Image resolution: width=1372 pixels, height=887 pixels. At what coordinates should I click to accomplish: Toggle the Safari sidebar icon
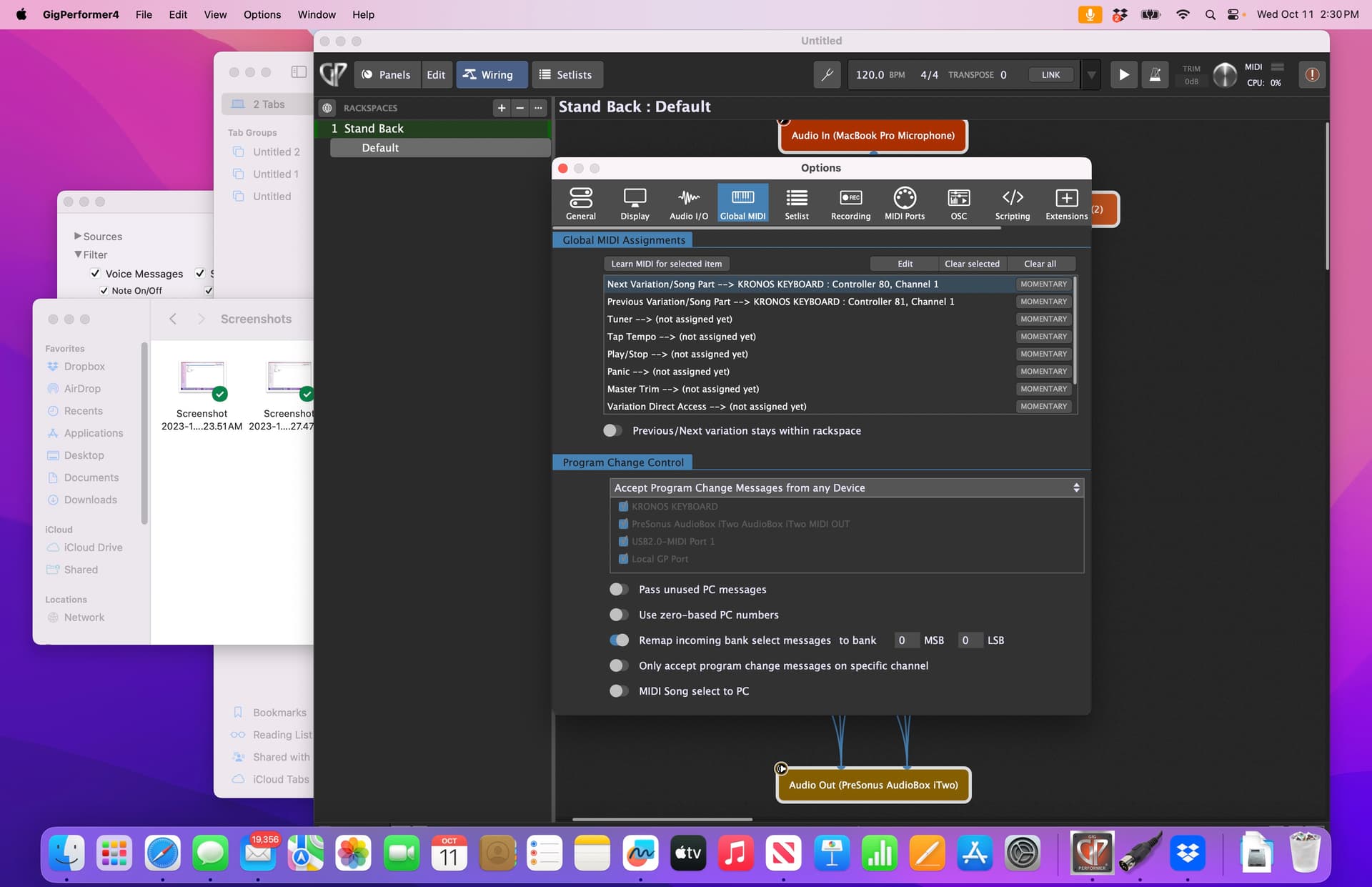[299, 72]
